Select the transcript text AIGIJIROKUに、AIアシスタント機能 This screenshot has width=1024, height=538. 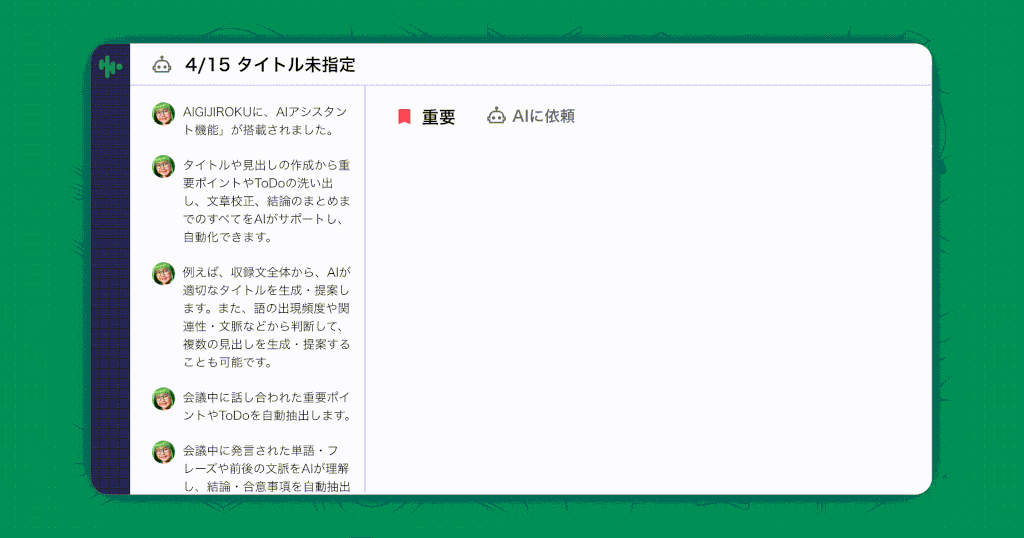(x=266, y=121)
